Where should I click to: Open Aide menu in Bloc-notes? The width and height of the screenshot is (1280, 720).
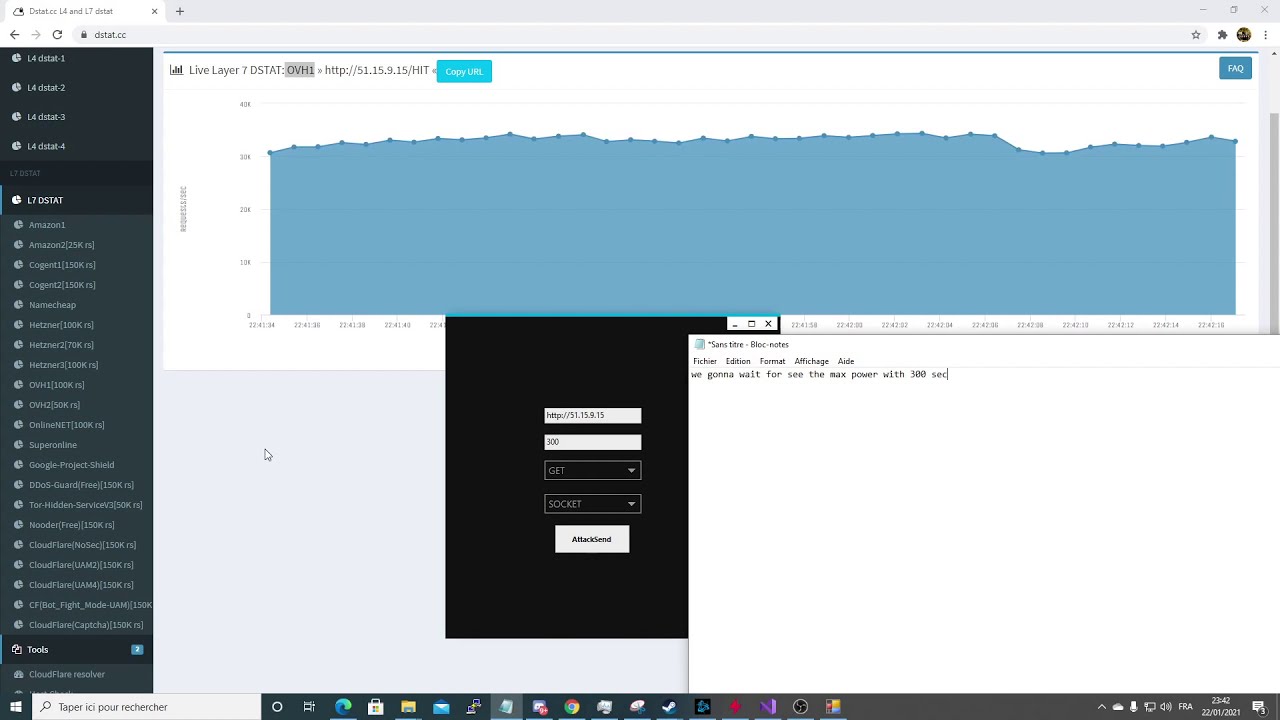(846, 361)
